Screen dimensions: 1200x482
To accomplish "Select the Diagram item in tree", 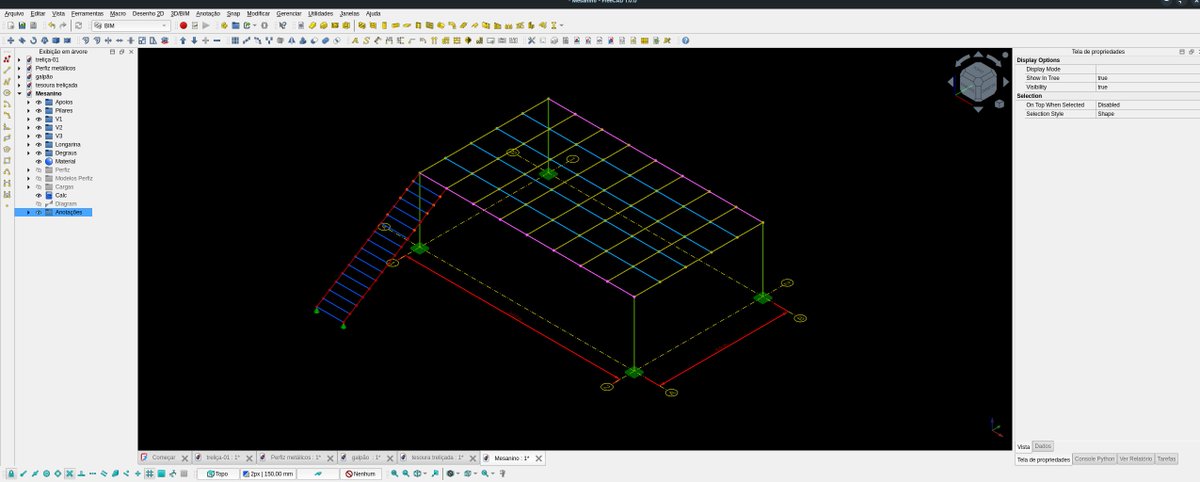I will tap(65, 204).
